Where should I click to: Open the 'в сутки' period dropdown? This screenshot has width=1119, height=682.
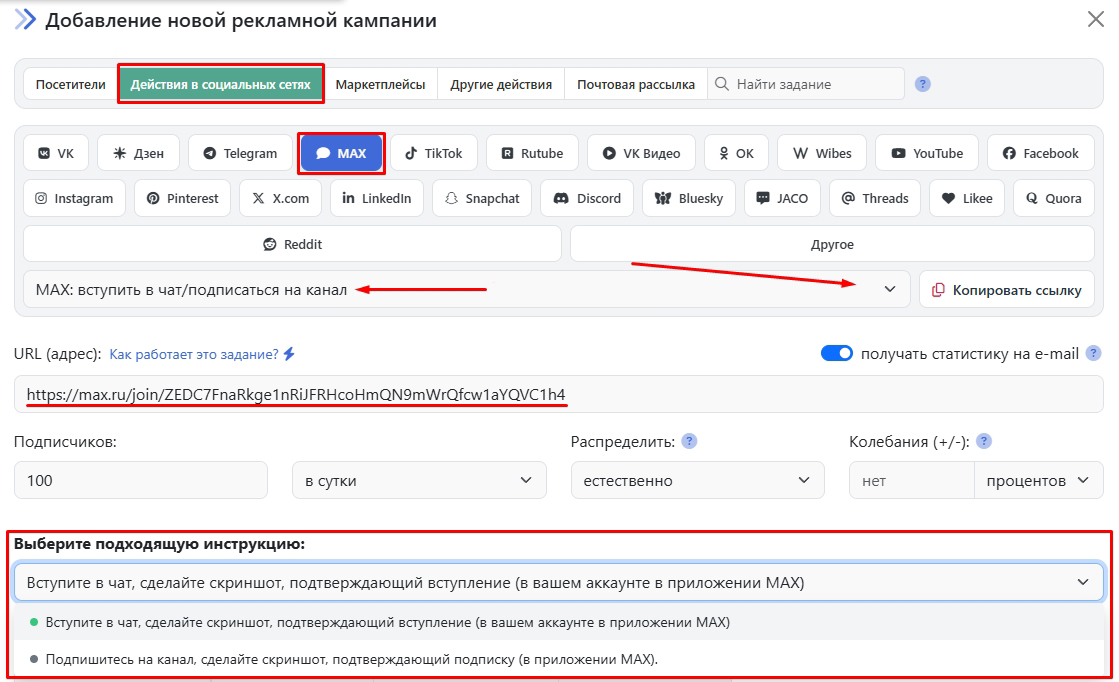(x=419, y=480)
